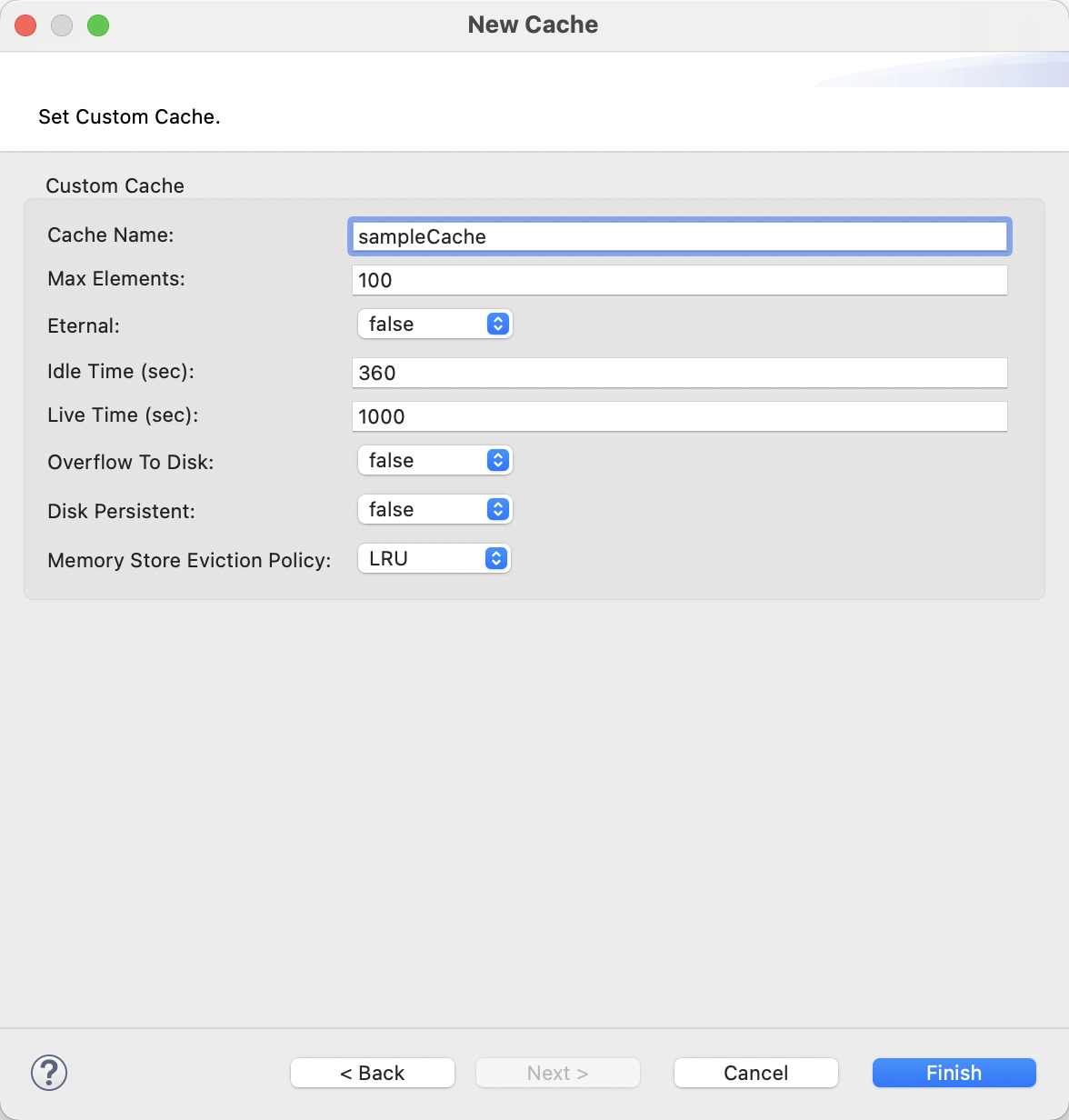This screenshot has width=1069, height=1120.
Task: Open the Eternal dropdown
Action: pos(435,325)
